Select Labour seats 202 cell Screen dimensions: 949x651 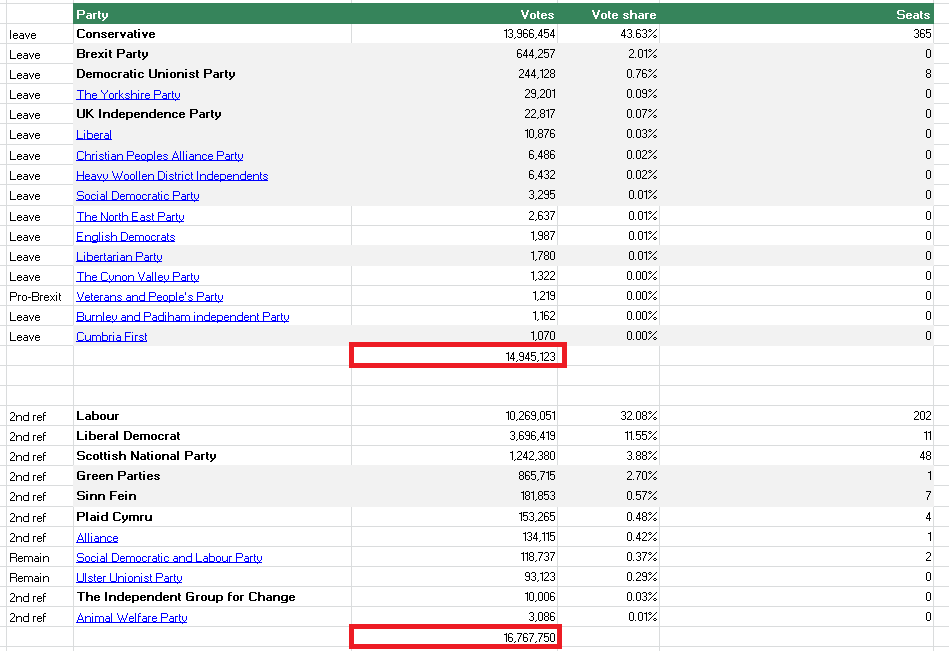coord(796,416)
